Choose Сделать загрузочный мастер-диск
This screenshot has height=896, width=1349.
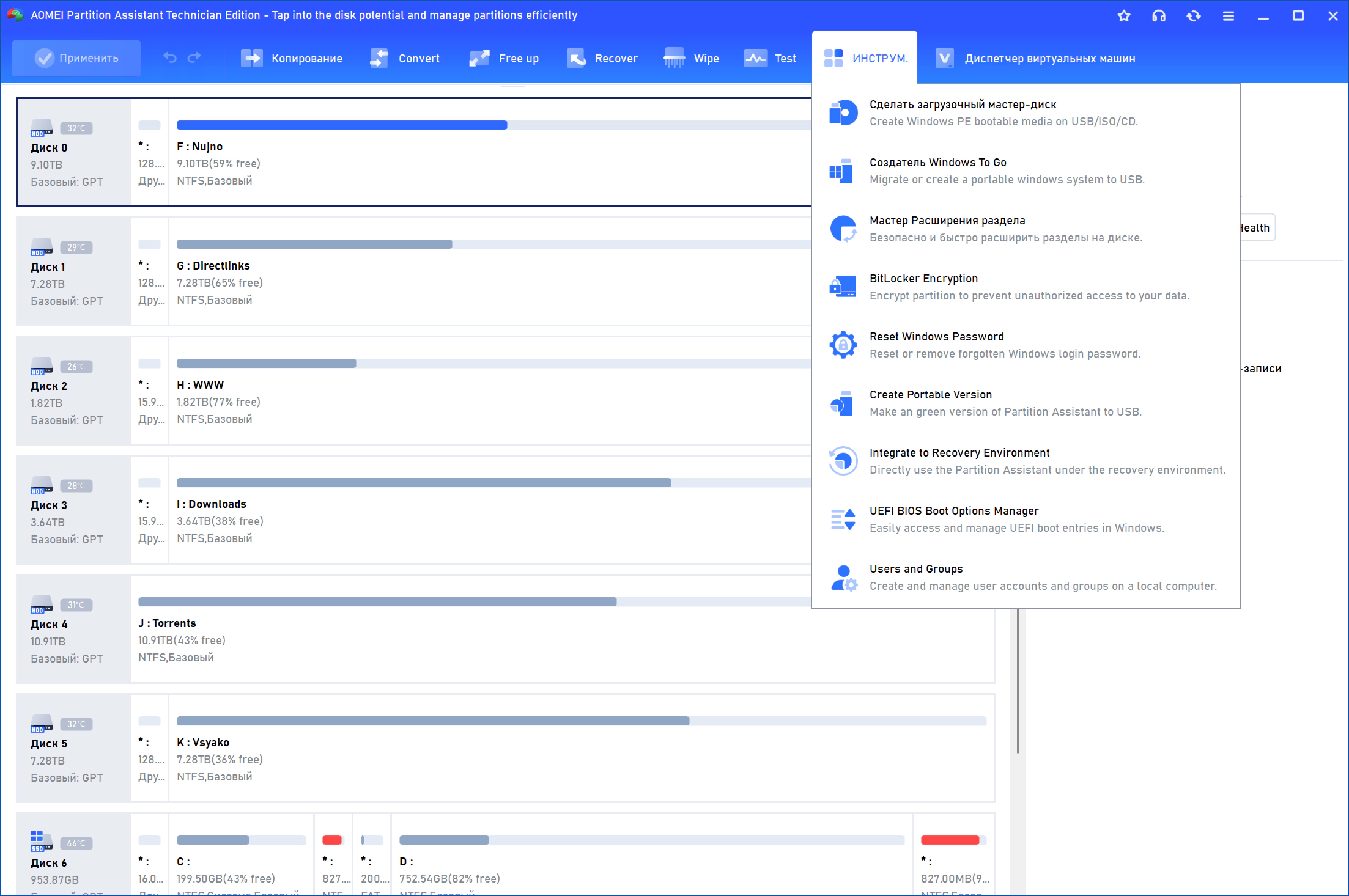(1026, 113)
